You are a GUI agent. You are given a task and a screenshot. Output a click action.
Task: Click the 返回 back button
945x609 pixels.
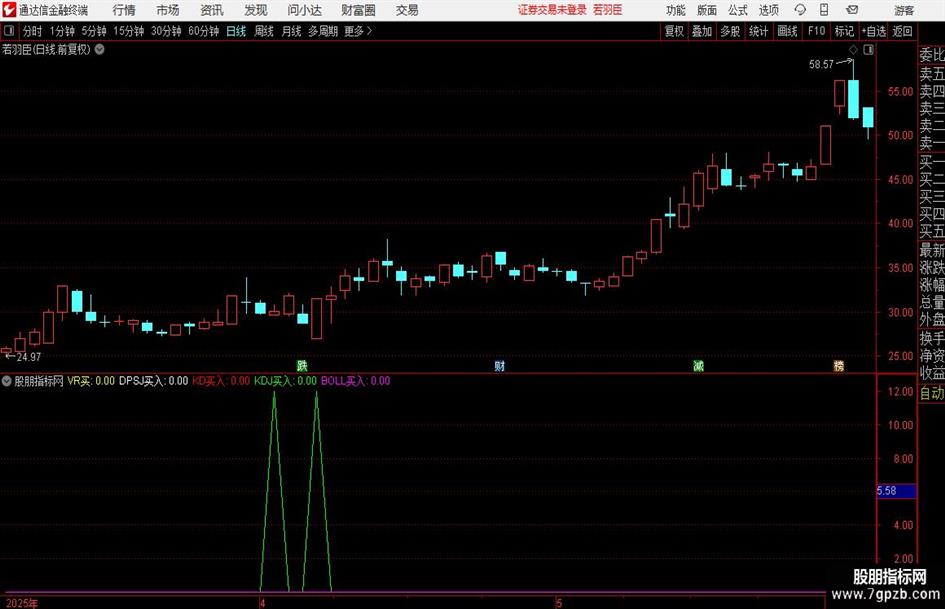pyautogui.click(x=903, y=31)
